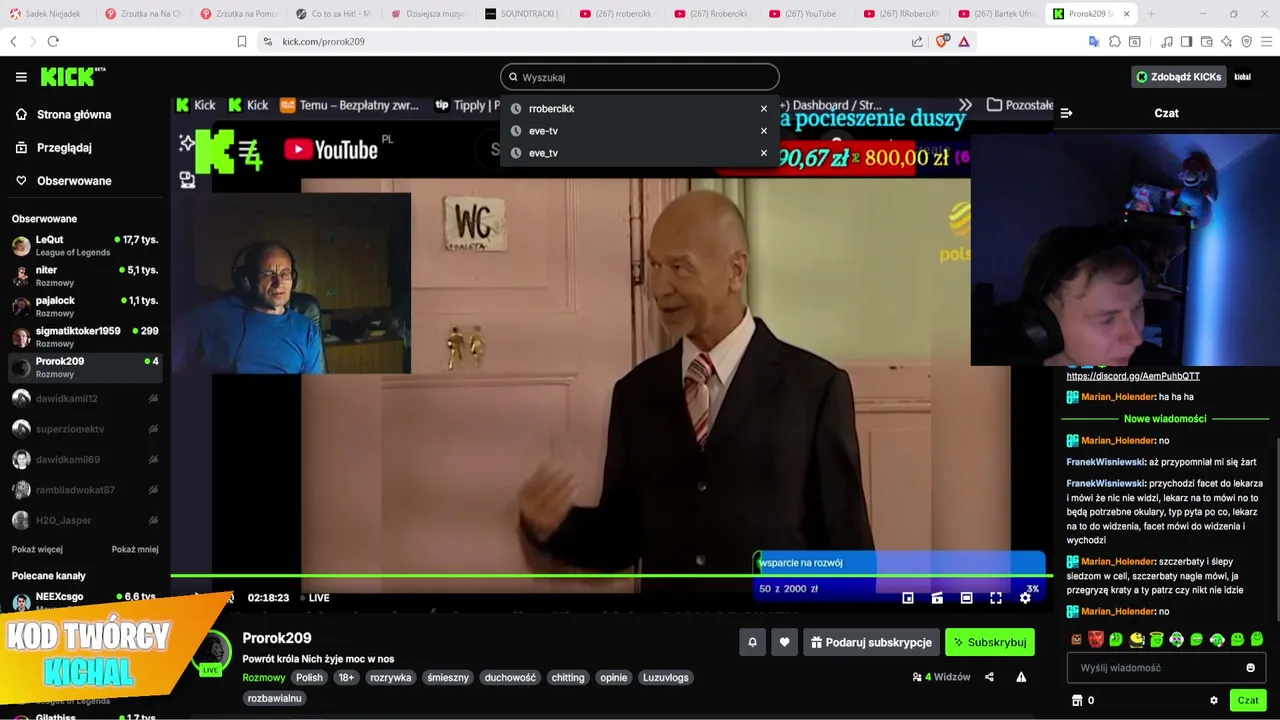Open chat settings gear icon

(x=1214, y=701)
